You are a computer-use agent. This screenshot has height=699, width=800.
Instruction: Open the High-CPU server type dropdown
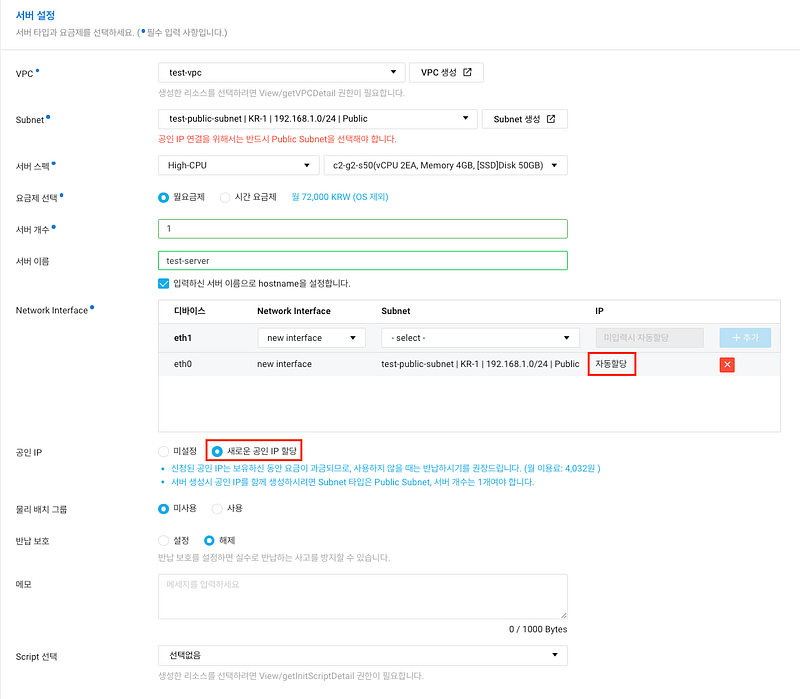click(x=239, y=165)
